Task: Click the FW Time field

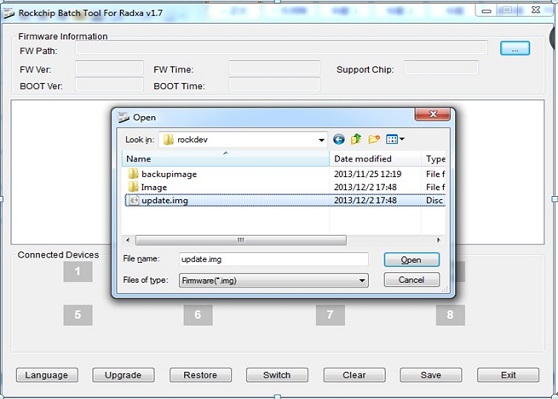Action: pos(274,67)
